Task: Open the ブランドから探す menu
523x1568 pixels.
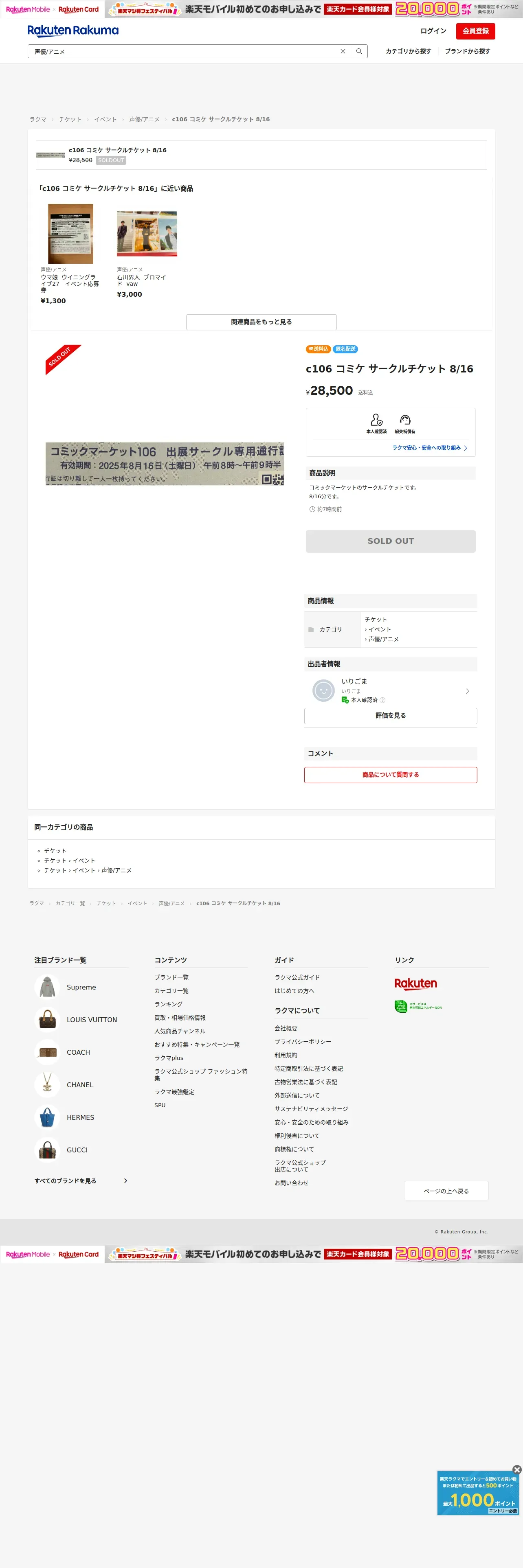Action: coord(467,51)
